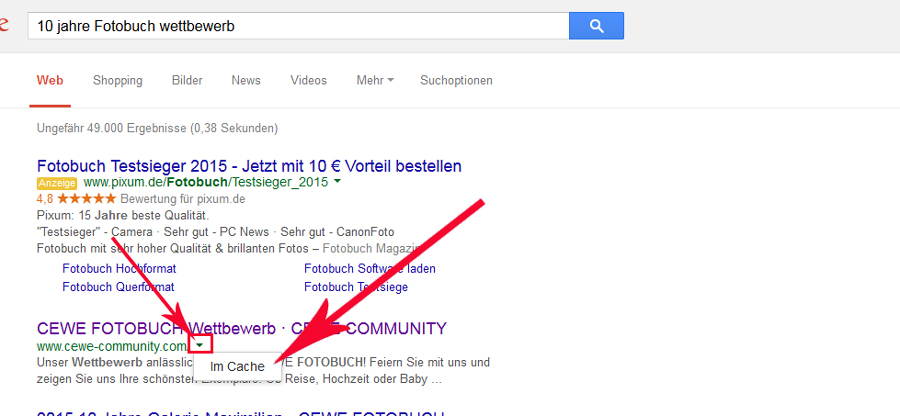Open the Bilder results tab
Image resolution: width=900 pixels, height=416 pixels.
tap(187, 80)
